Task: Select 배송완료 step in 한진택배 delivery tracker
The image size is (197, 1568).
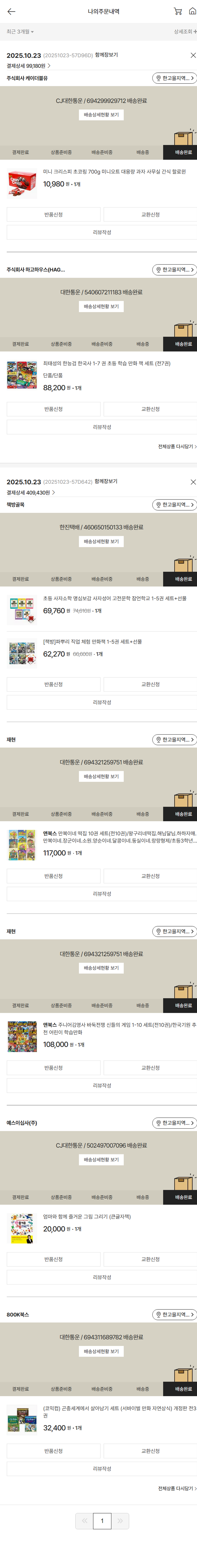Action: pyautogui.click(x=183, y=579)
